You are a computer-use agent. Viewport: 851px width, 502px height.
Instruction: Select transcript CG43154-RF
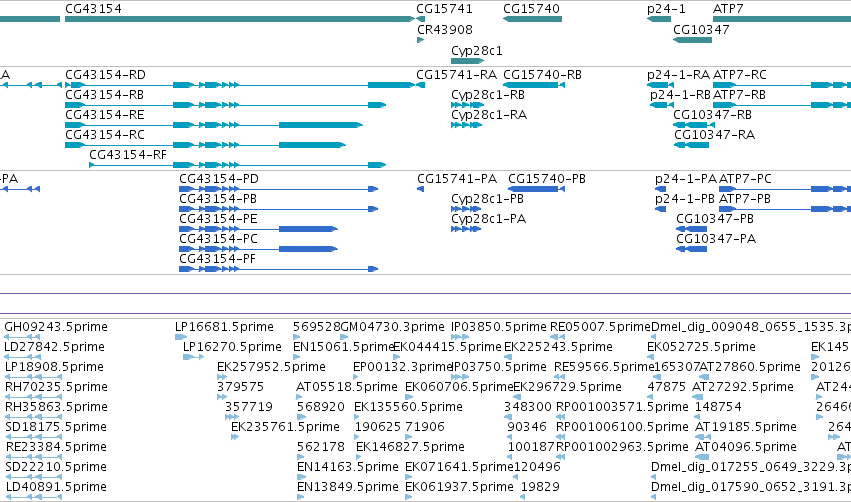[x=238, y=165]
